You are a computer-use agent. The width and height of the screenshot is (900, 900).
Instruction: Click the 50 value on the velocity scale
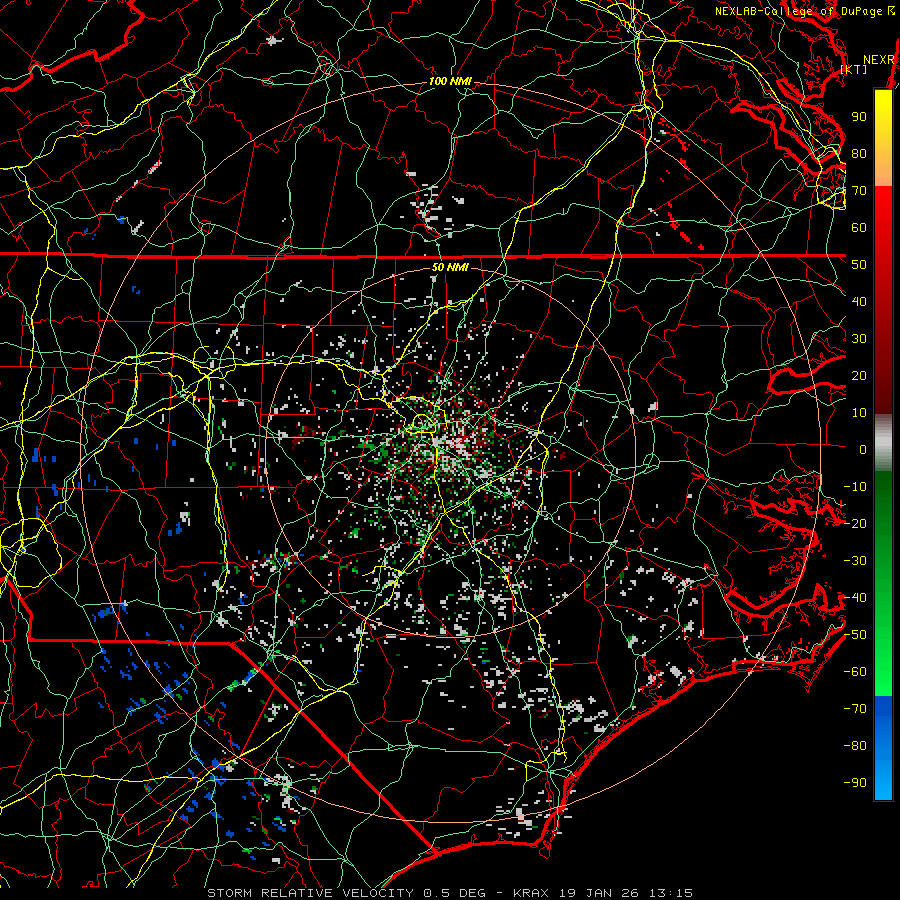[x=859, y=265]
